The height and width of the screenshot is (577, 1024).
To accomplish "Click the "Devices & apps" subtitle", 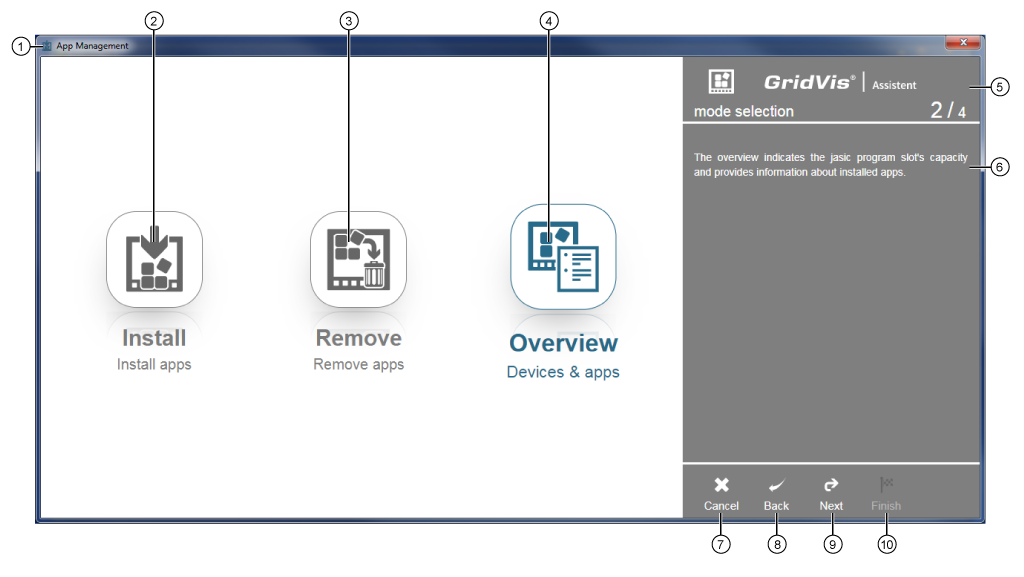I will tap(563, 372).
